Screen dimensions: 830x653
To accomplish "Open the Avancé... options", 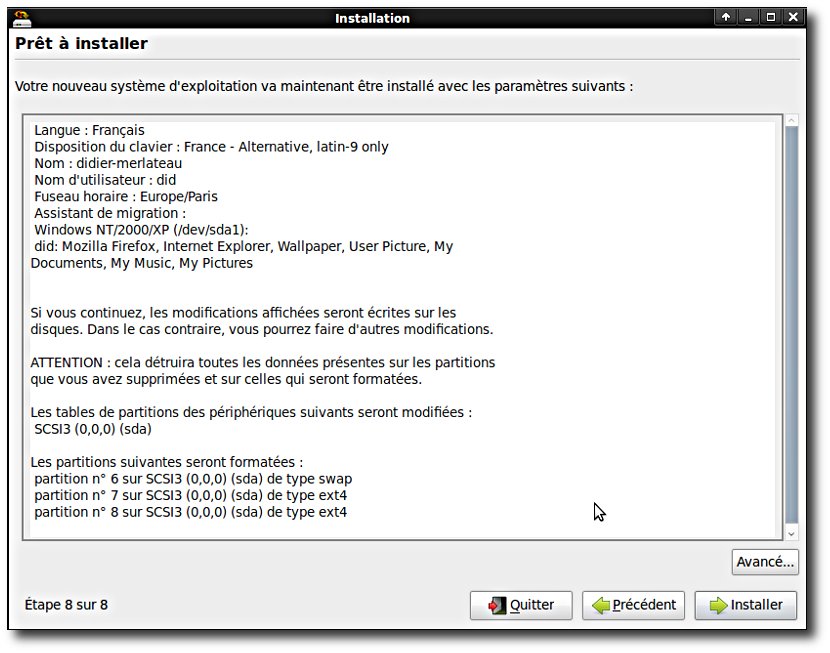I will coord(765,561).
